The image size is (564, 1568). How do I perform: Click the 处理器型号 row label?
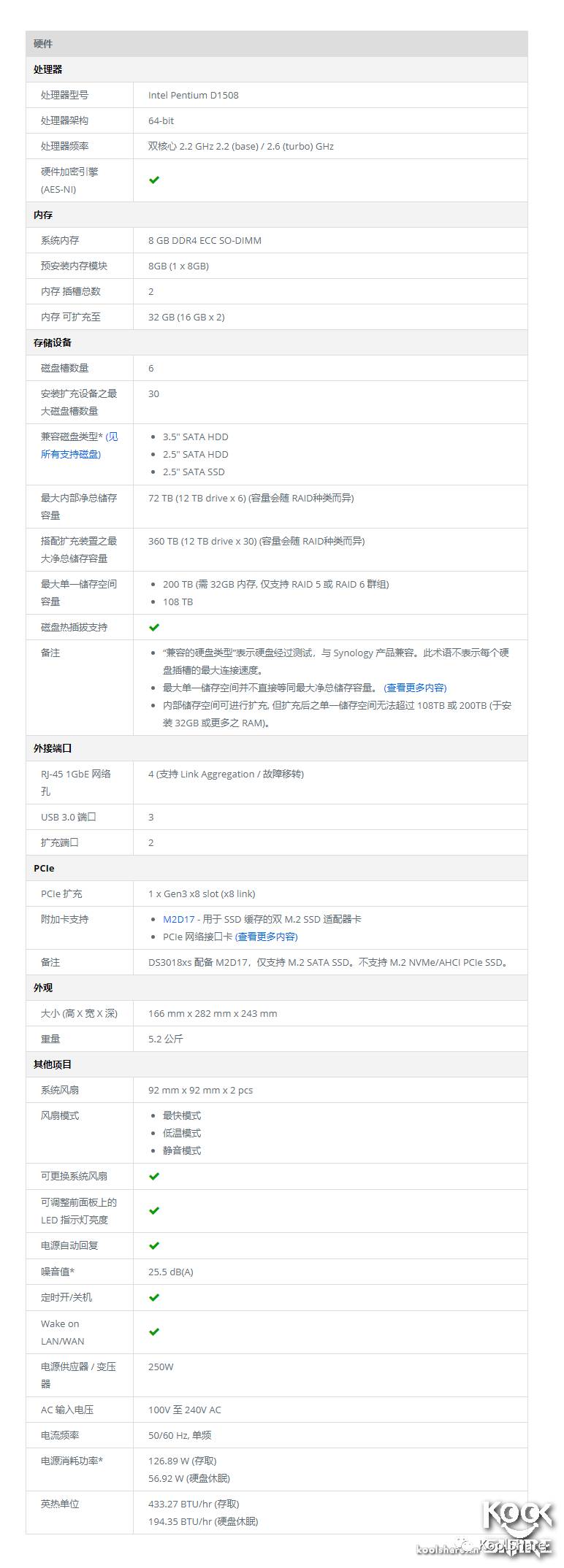pos(65,95)
